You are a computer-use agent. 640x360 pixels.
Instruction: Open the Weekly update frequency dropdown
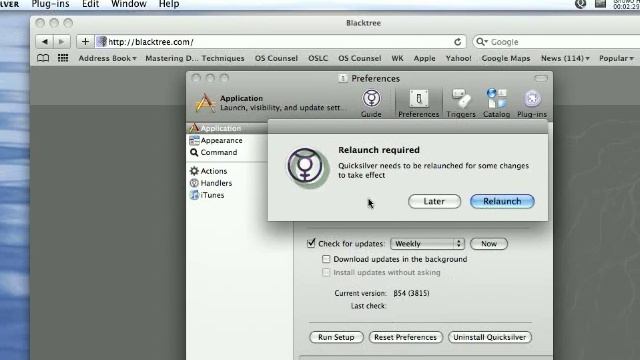click(x=427, y=244)
